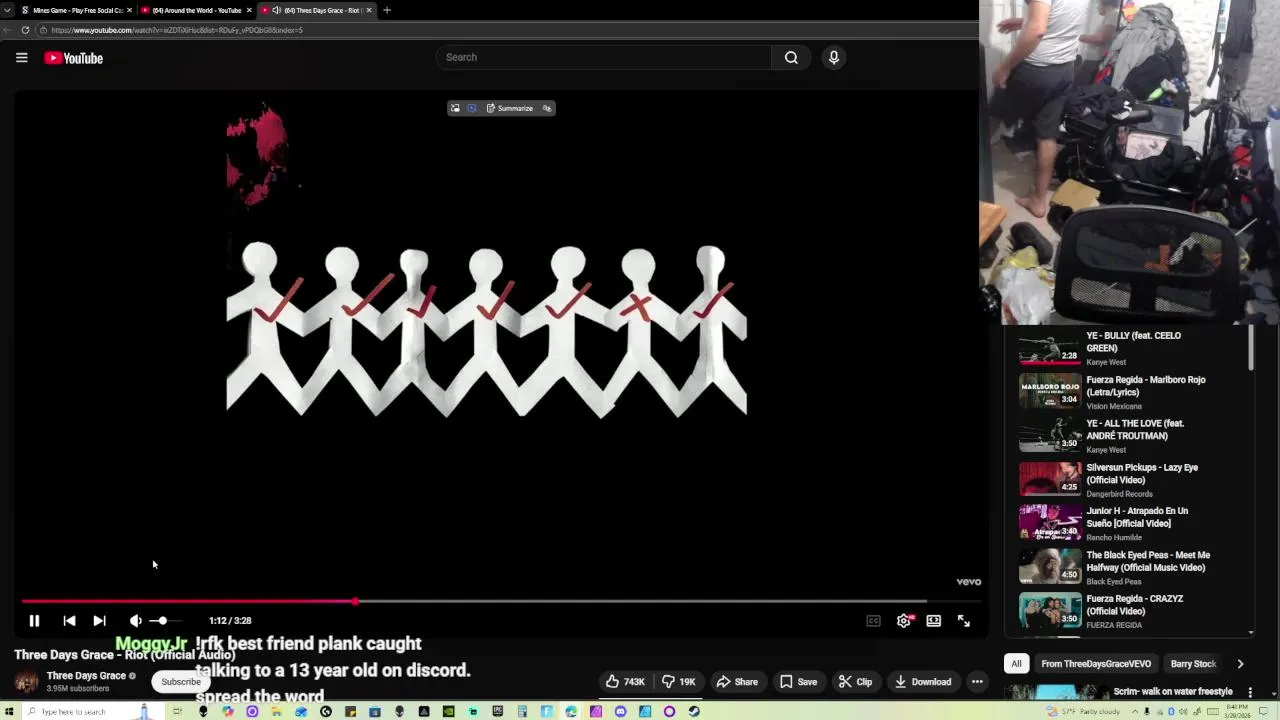Select 'From ThreeDaysGraceVEVO' filter chip
1280x720 pixels.
tap(1096, 664)
